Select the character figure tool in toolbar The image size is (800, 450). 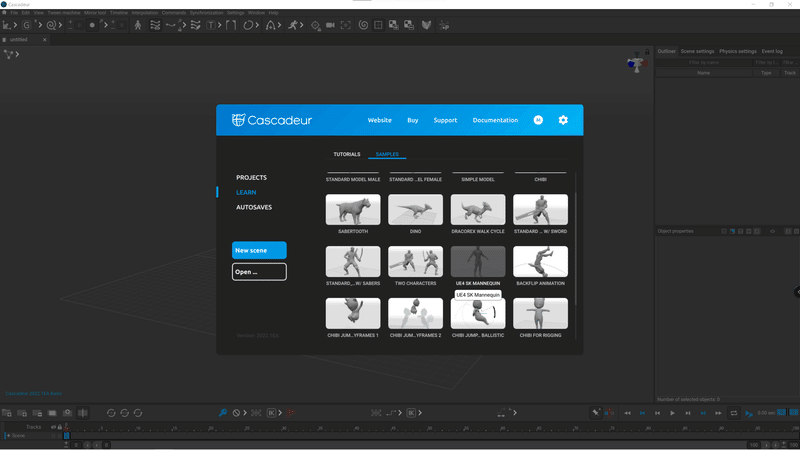tap(138, 25)
